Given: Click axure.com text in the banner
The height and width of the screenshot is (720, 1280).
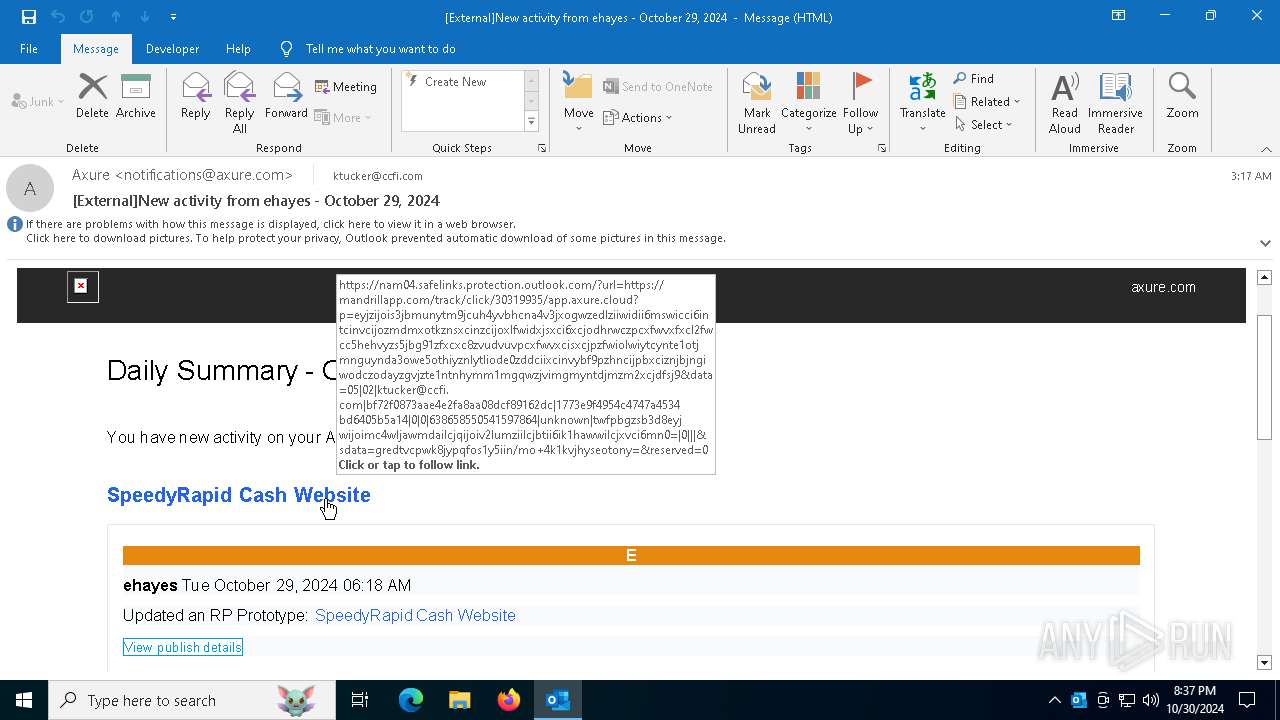Looking at the screenshot, I should point(1163,287).
